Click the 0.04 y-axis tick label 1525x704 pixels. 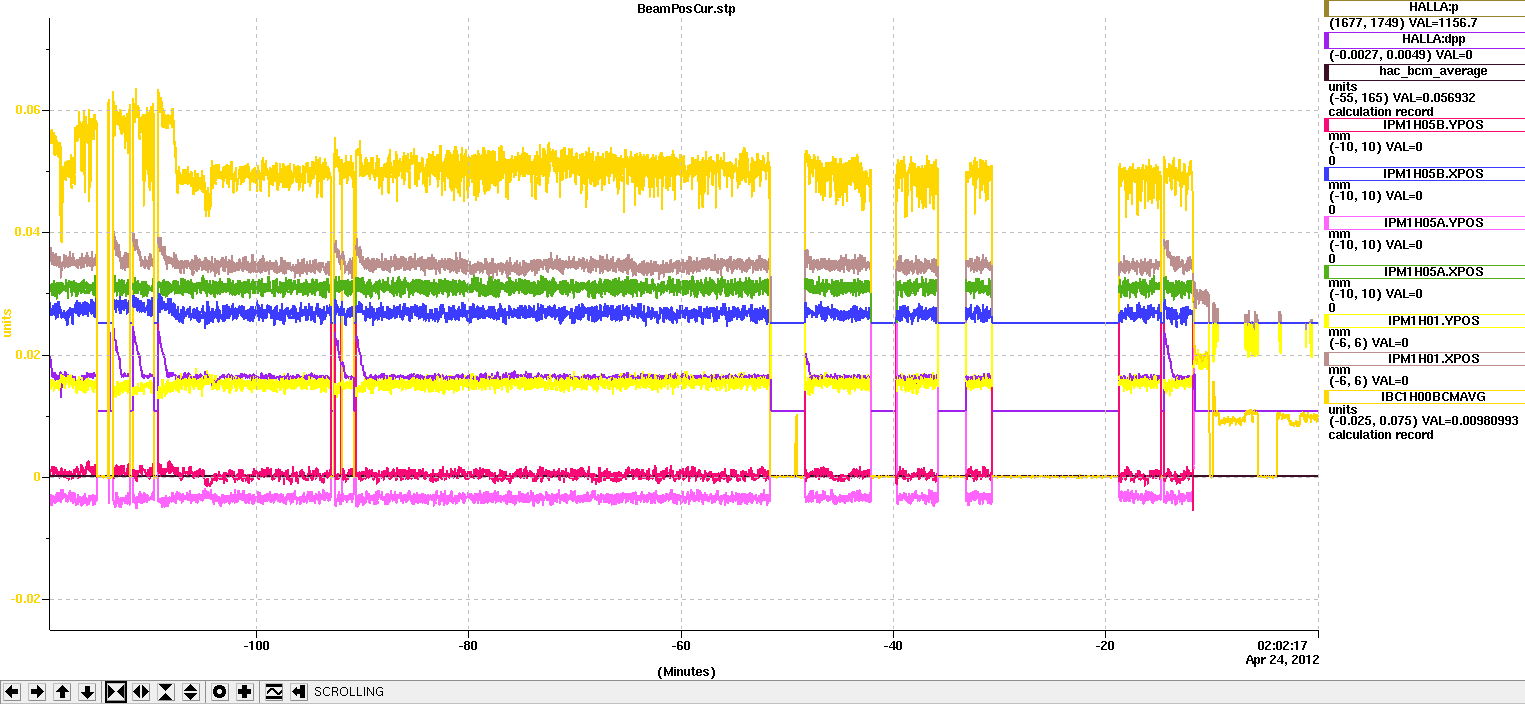click(27, 232)
